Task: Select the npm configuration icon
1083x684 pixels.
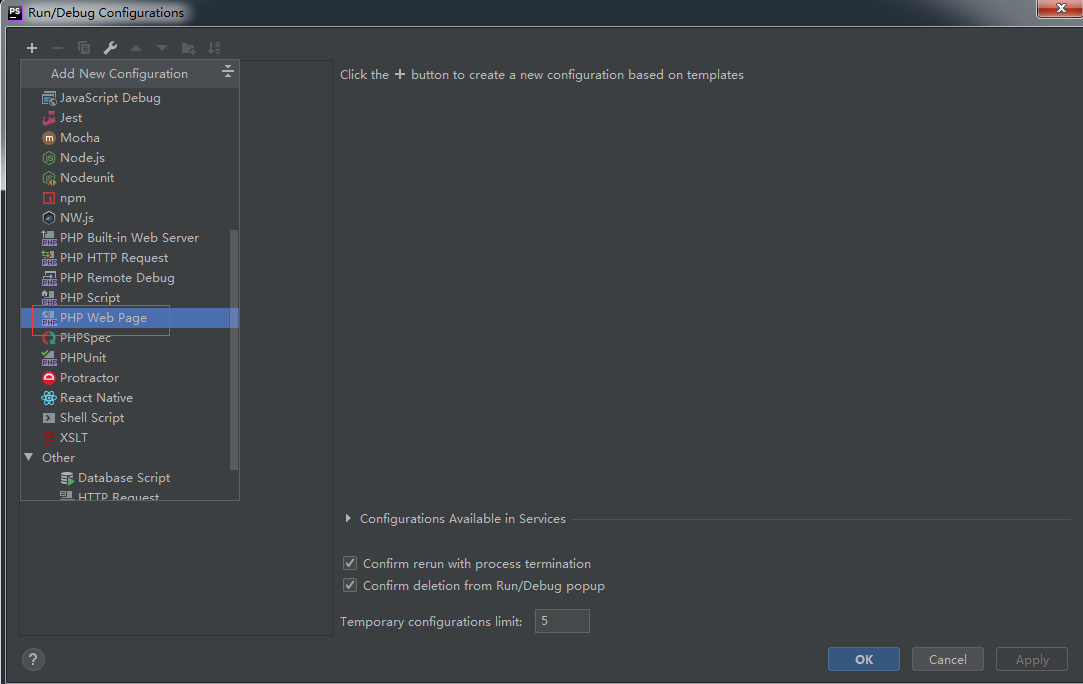Action: click(x=49, y=198)
